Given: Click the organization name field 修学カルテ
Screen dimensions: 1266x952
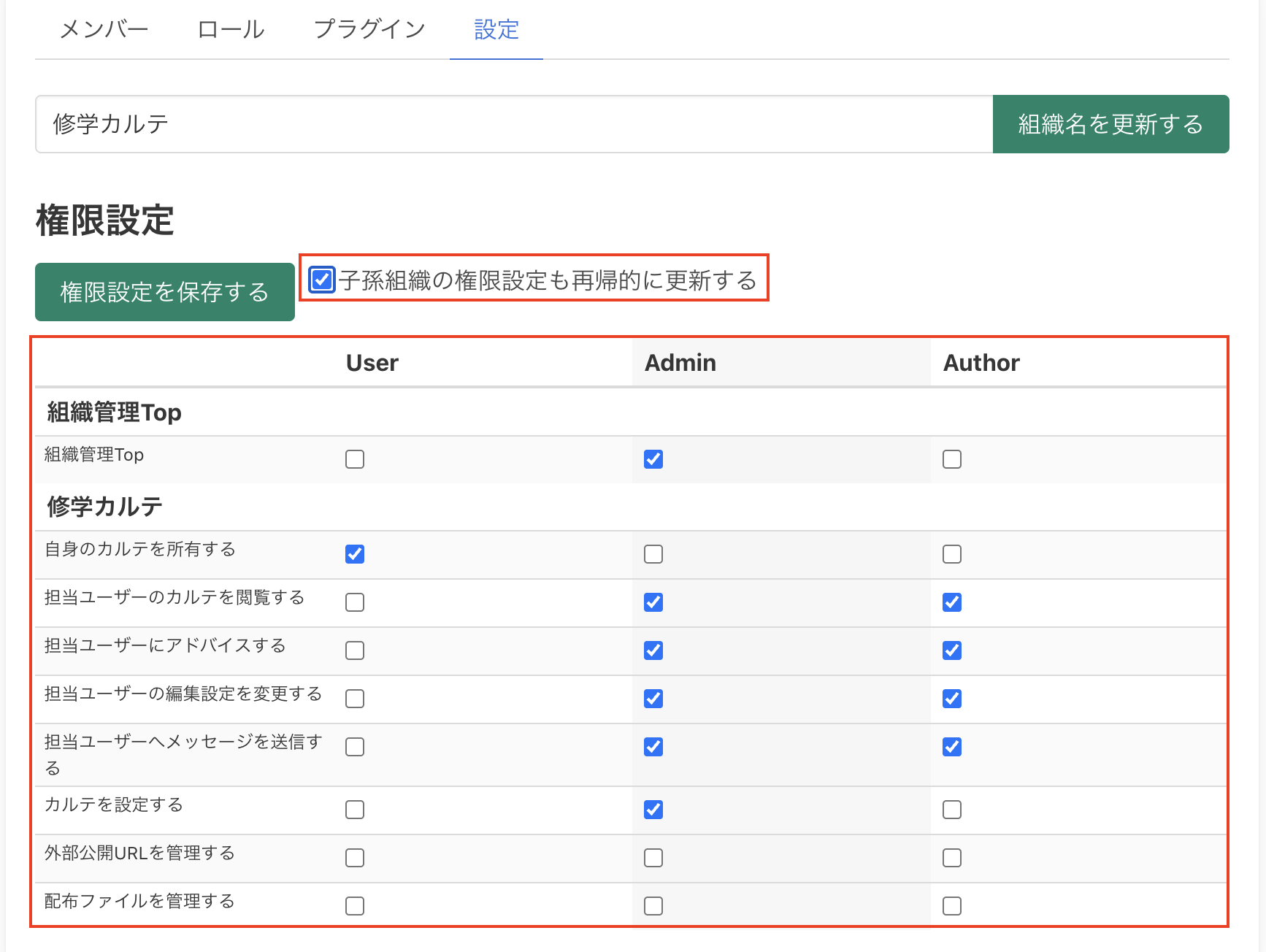Looking at the screenshot, I should (514, 124).
